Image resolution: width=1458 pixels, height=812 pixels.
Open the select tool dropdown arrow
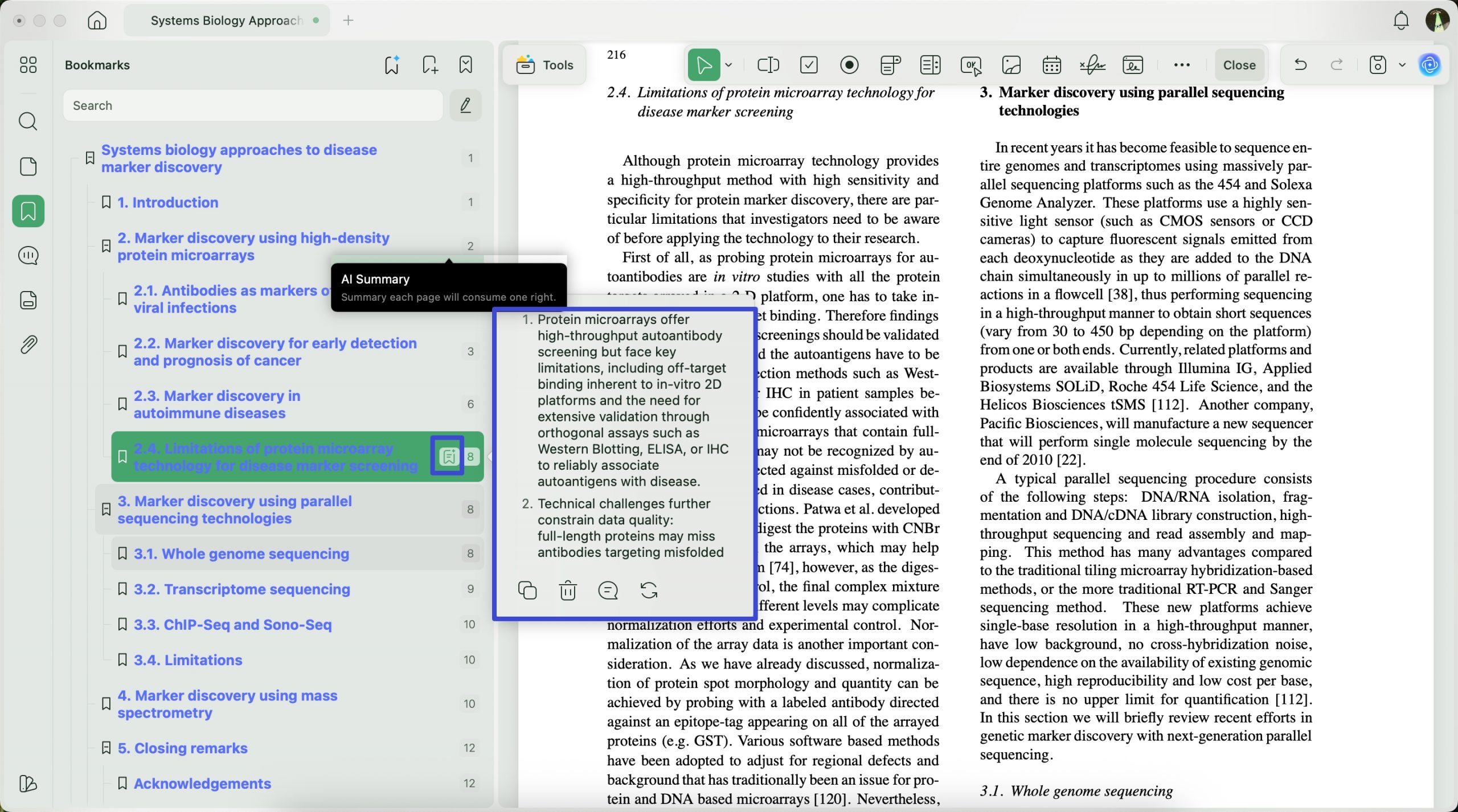click(728, 65)
